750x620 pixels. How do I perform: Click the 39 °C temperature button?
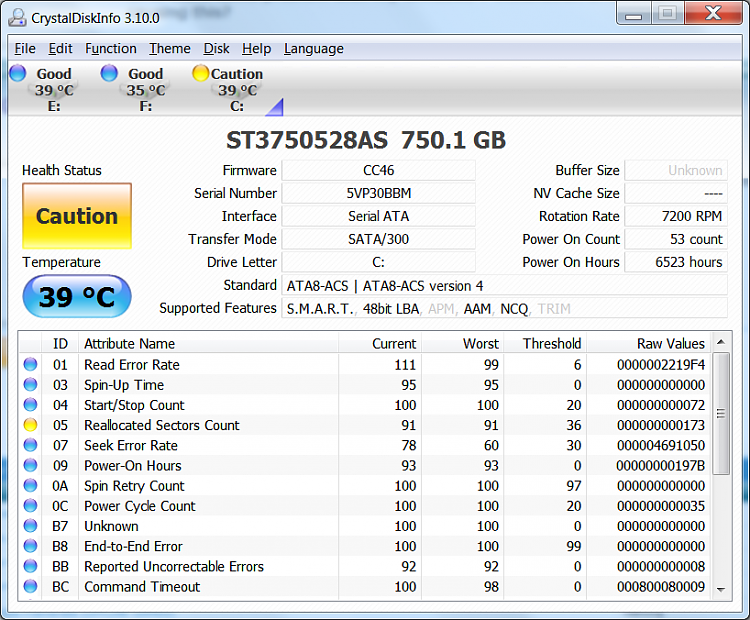[x=77, y=297]
